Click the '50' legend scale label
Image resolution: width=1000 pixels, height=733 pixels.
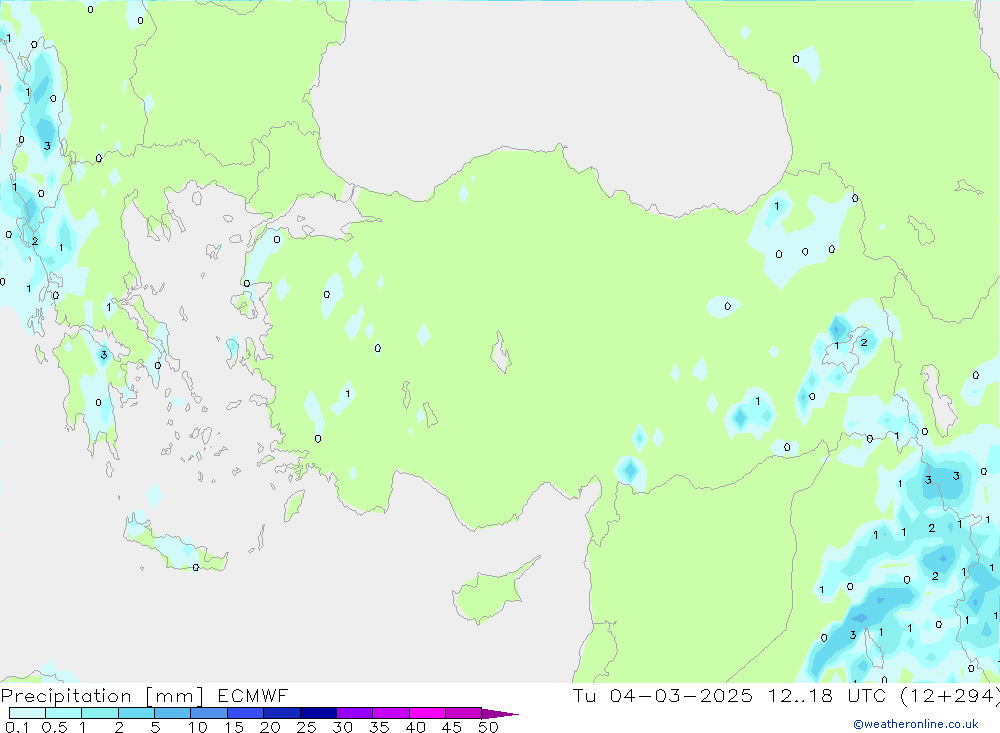tap(488, 727)
